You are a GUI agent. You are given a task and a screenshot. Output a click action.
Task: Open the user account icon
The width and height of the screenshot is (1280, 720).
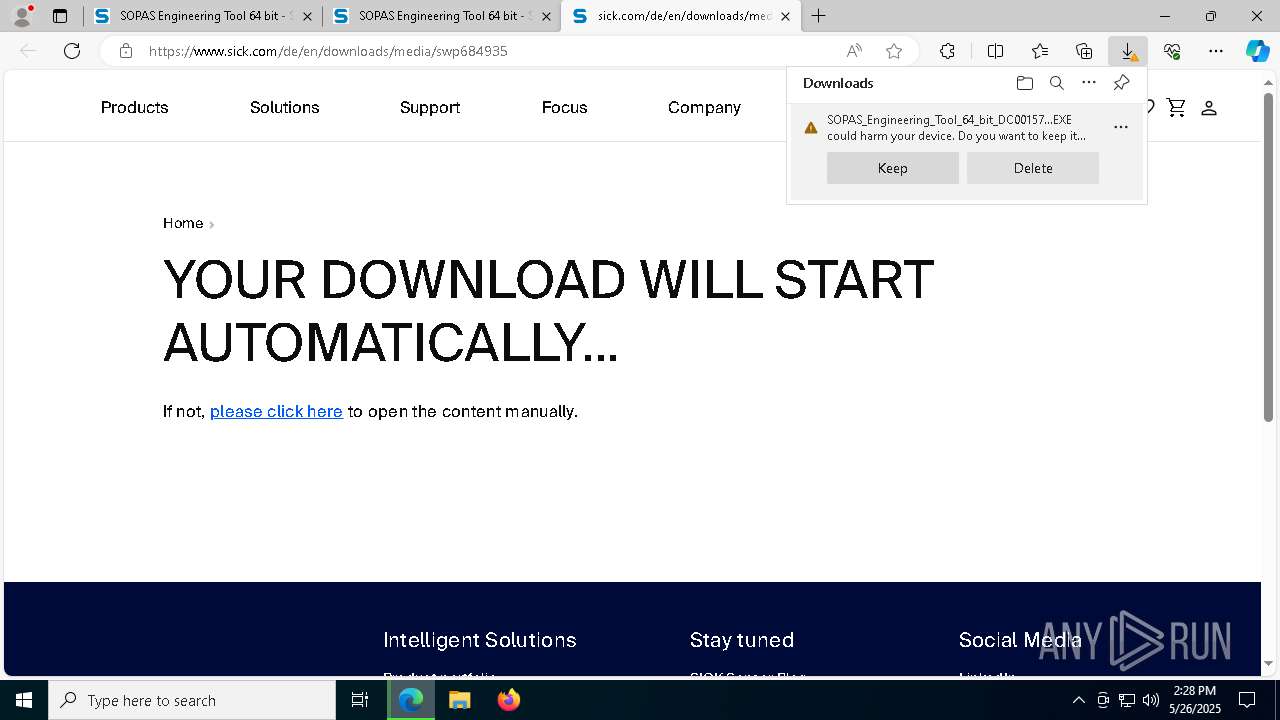[x=1209, y=107]
